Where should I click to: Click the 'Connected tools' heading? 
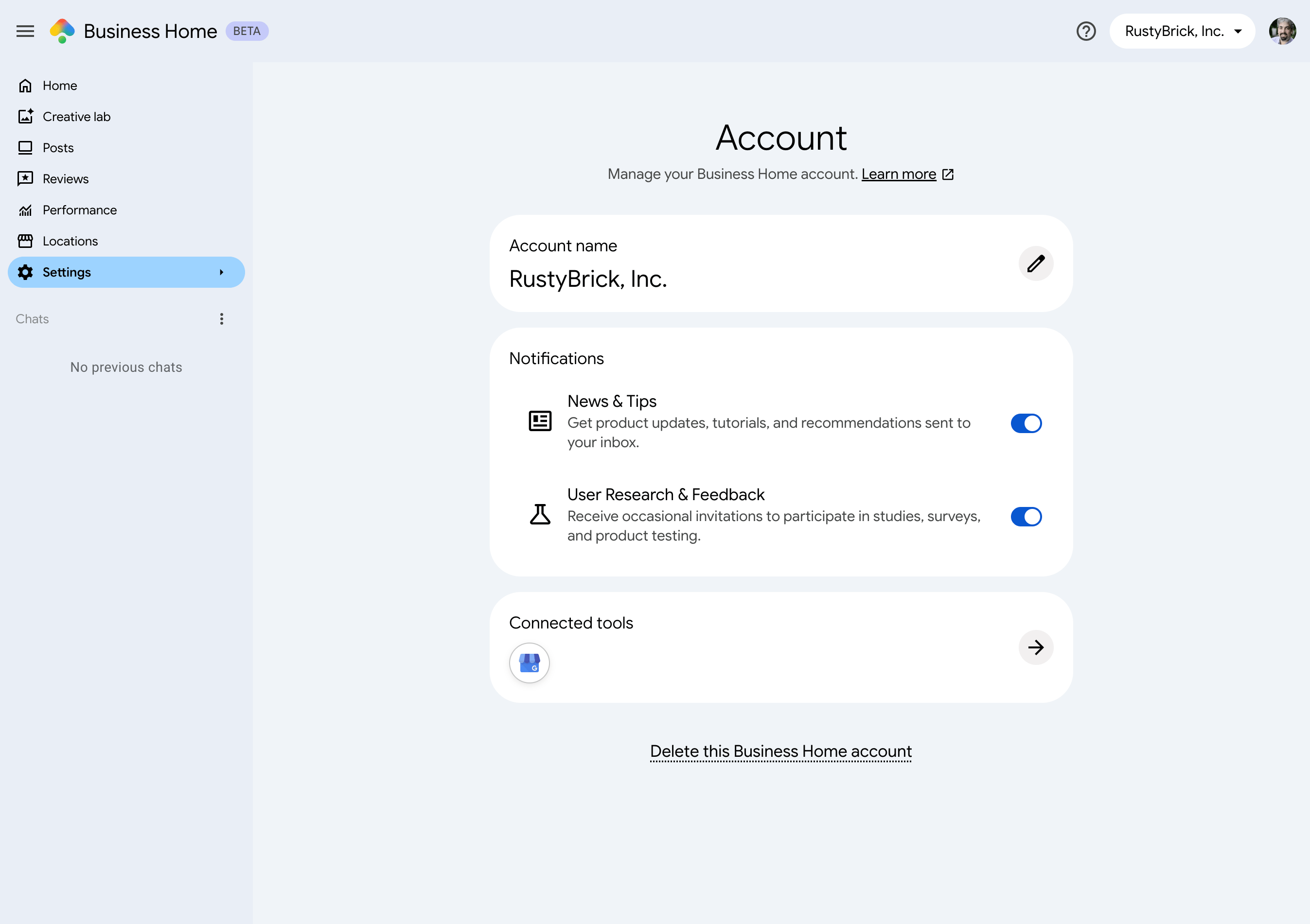[570, 623]
